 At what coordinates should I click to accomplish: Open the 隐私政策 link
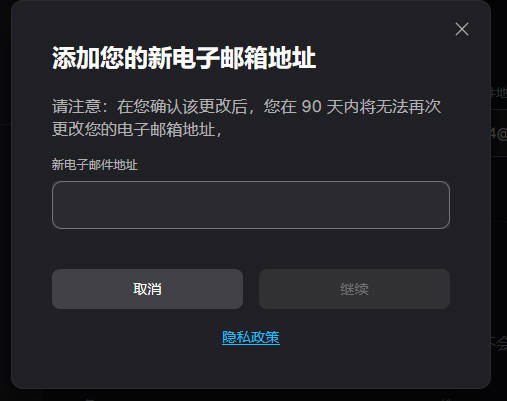click(251, 337)
